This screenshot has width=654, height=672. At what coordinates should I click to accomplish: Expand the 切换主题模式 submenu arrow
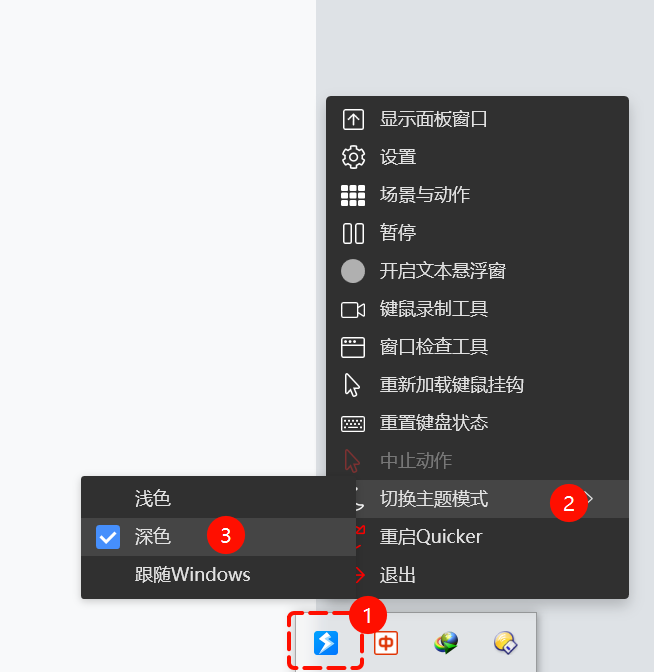coord(589,498)
